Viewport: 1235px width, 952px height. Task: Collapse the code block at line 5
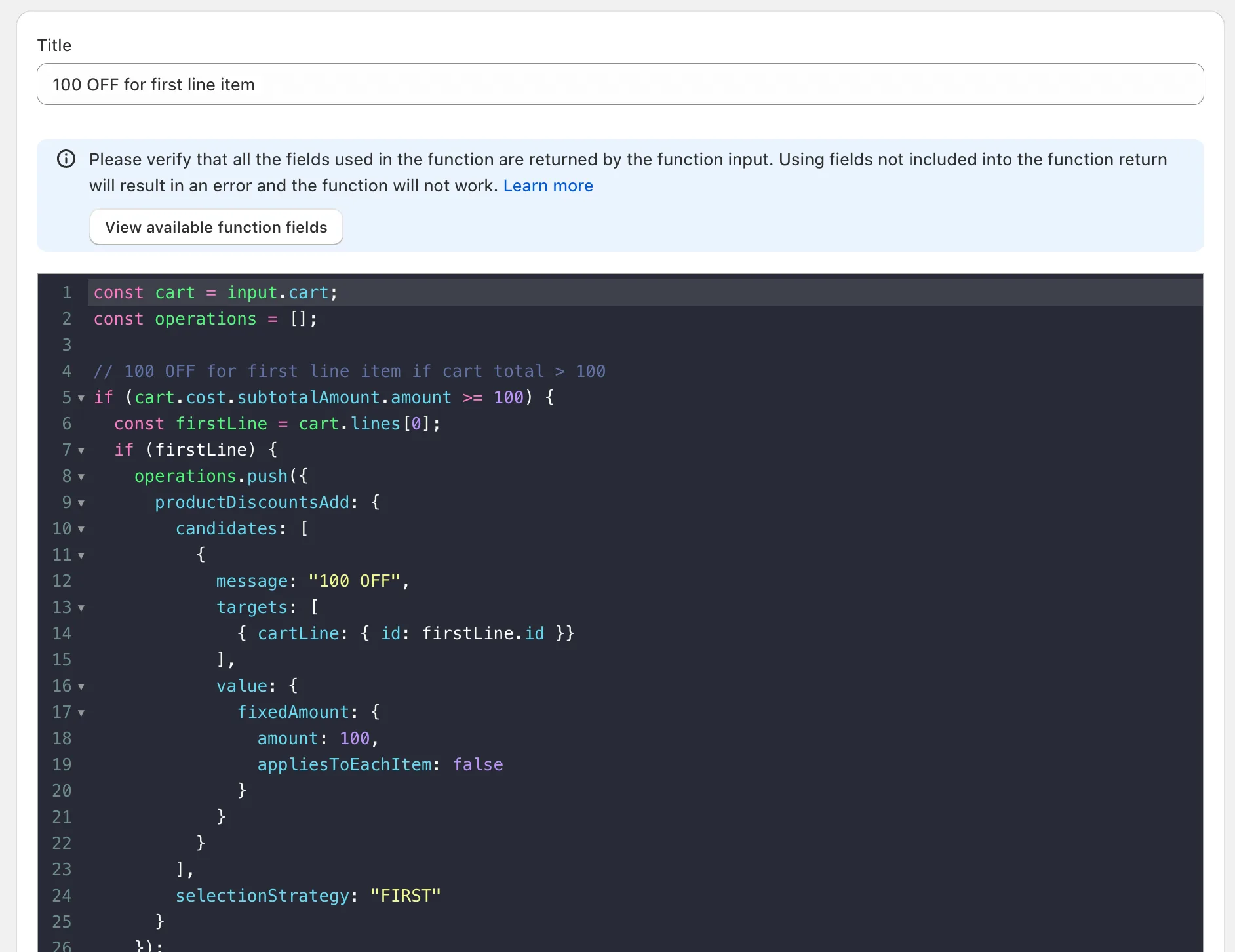tap(81, 398)
